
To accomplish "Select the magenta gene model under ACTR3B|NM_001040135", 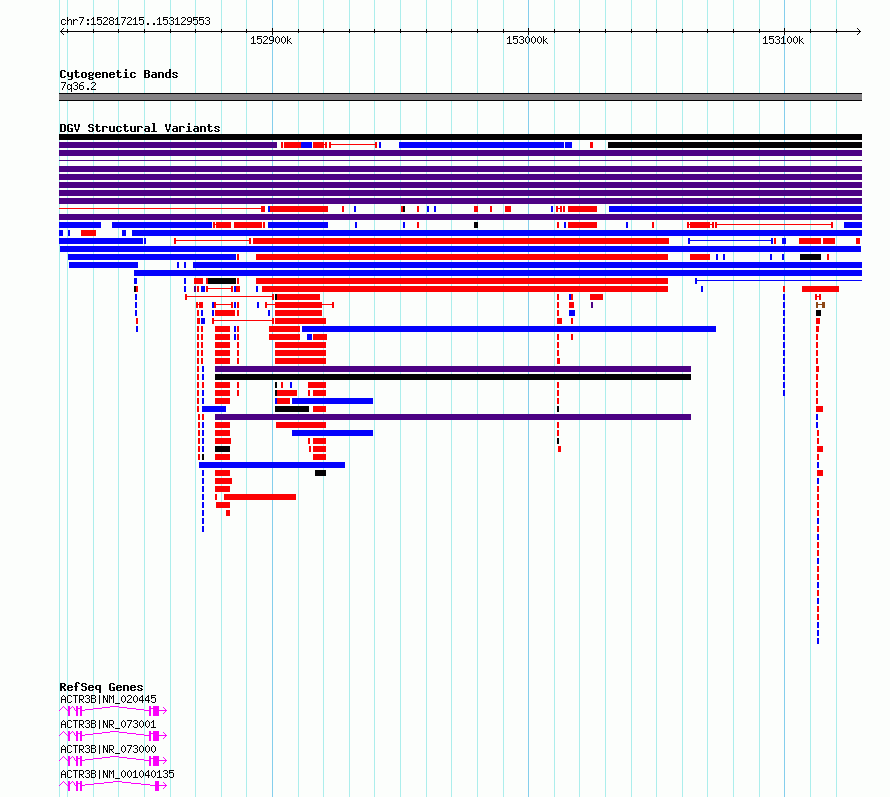I will (x=113, y=786).
